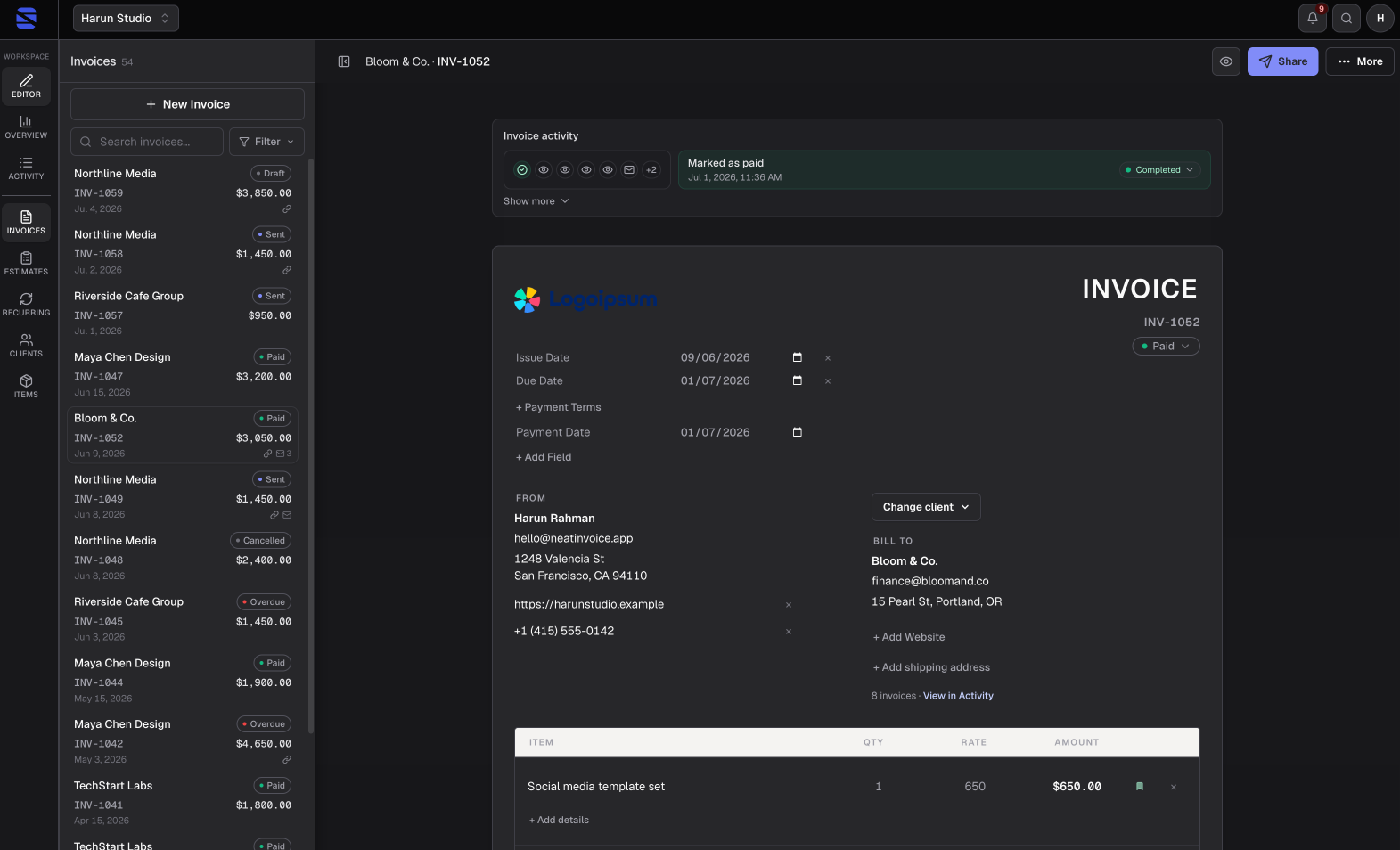The image size is (1400, 850).
Task: Select the marked-as-paid checkmark activity icon
Action: click(x=522, y=170)
